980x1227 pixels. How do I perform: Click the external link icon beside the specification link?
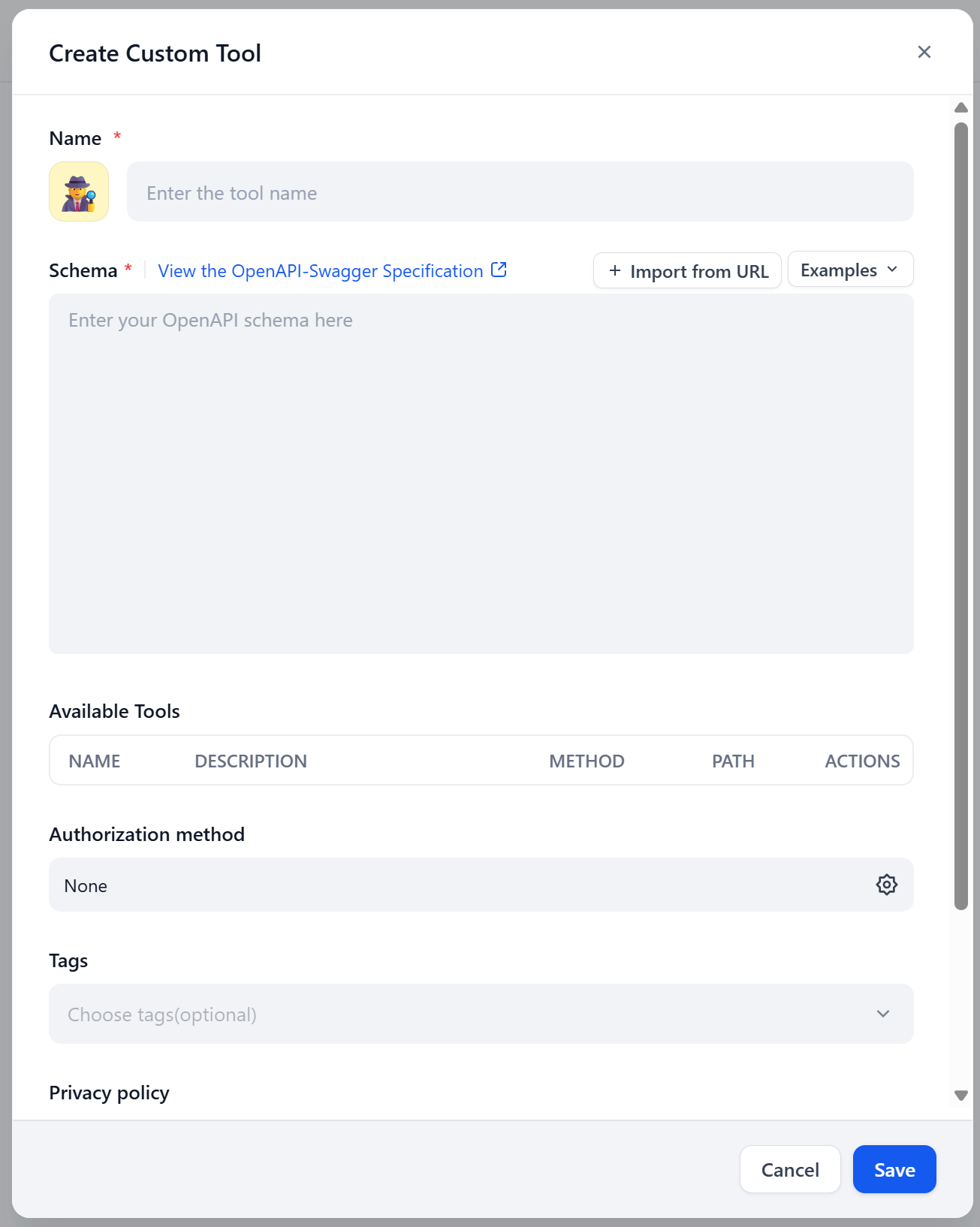tap(499, 269)
